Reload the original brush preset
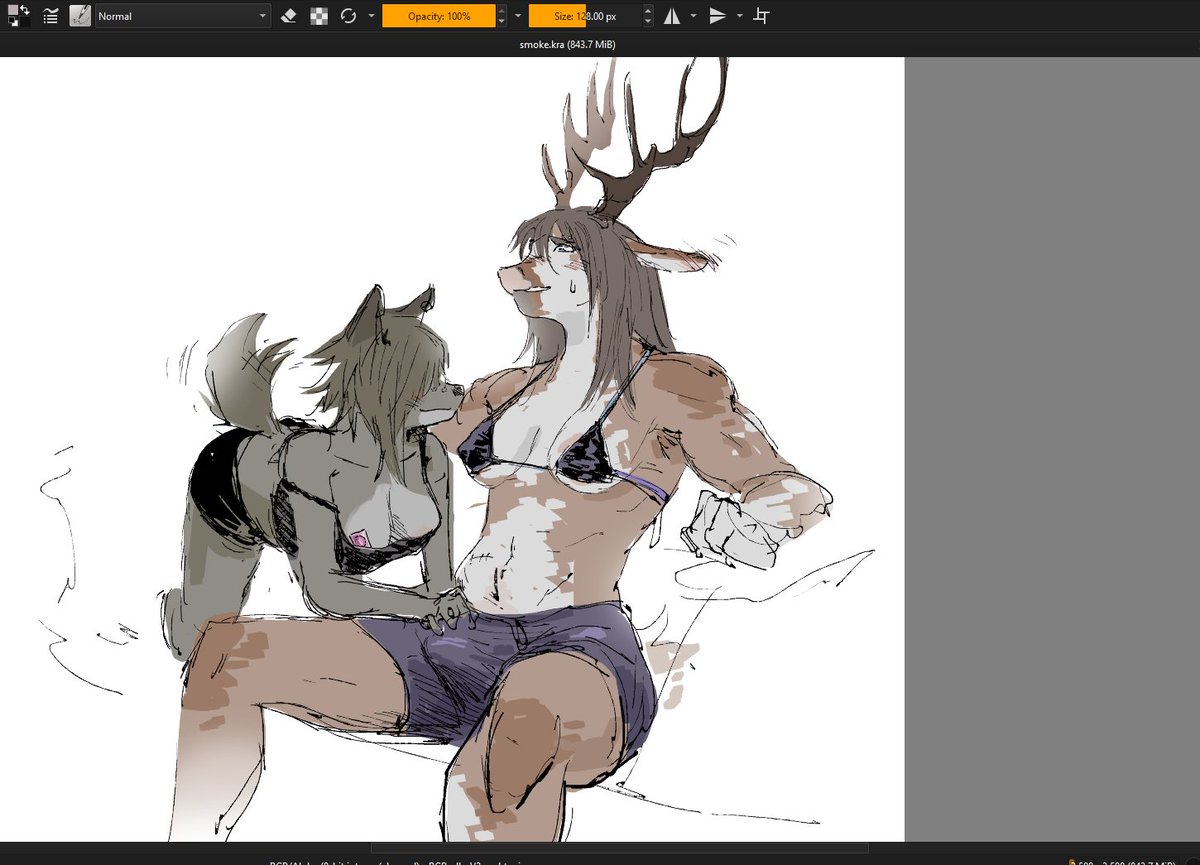Viewport: 1200px width, 865px height. pyautogui.click(x=348, y=16)
